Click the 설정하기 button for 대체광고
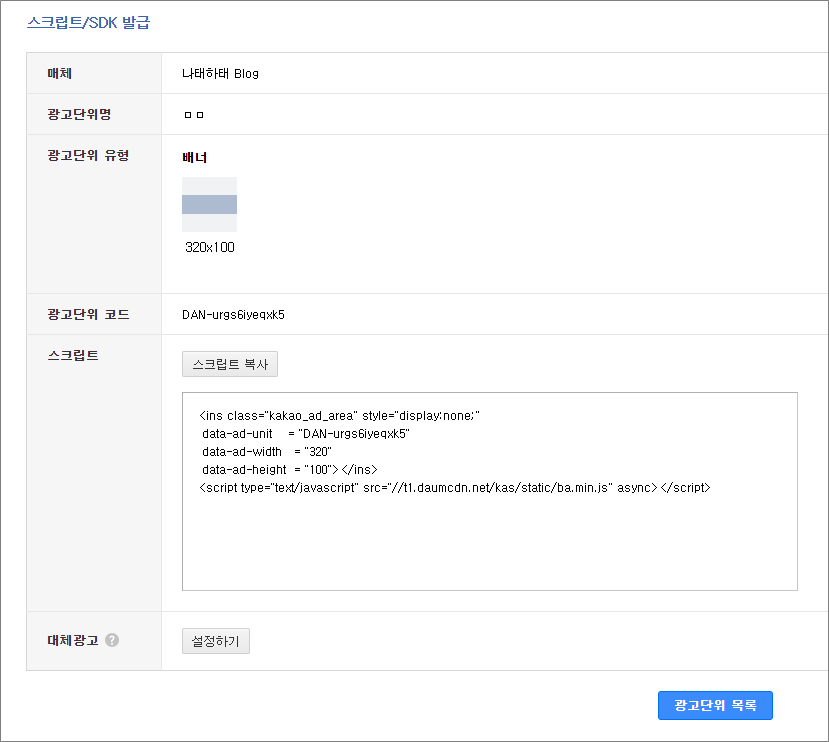829x742 pixels. pos(216,641)
